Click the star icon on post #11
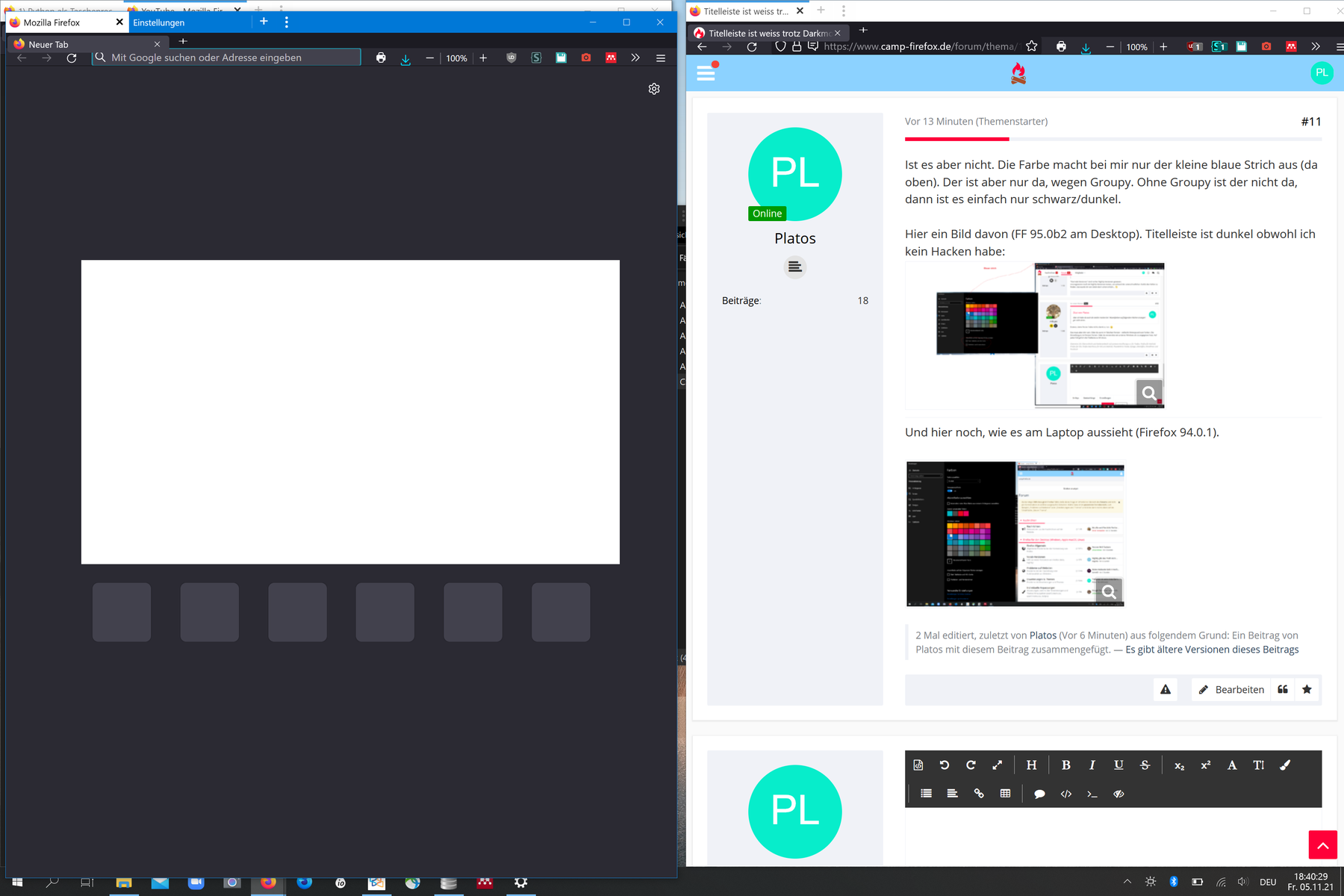Image resolution: width=1344 pixels, height=896 pixels. (1307, 689)
